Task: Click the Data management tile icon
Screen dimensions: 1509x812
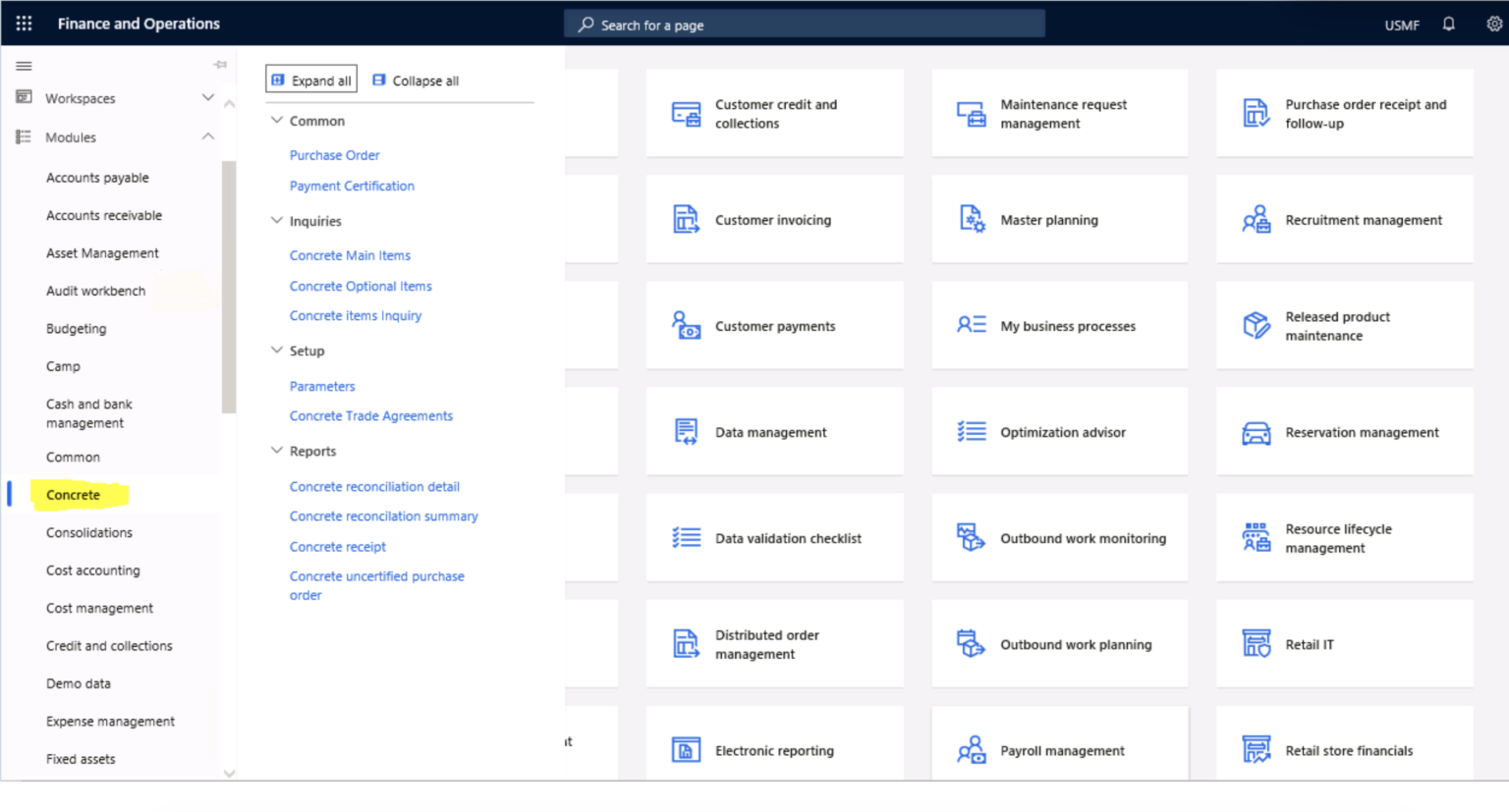Action: 686,432
